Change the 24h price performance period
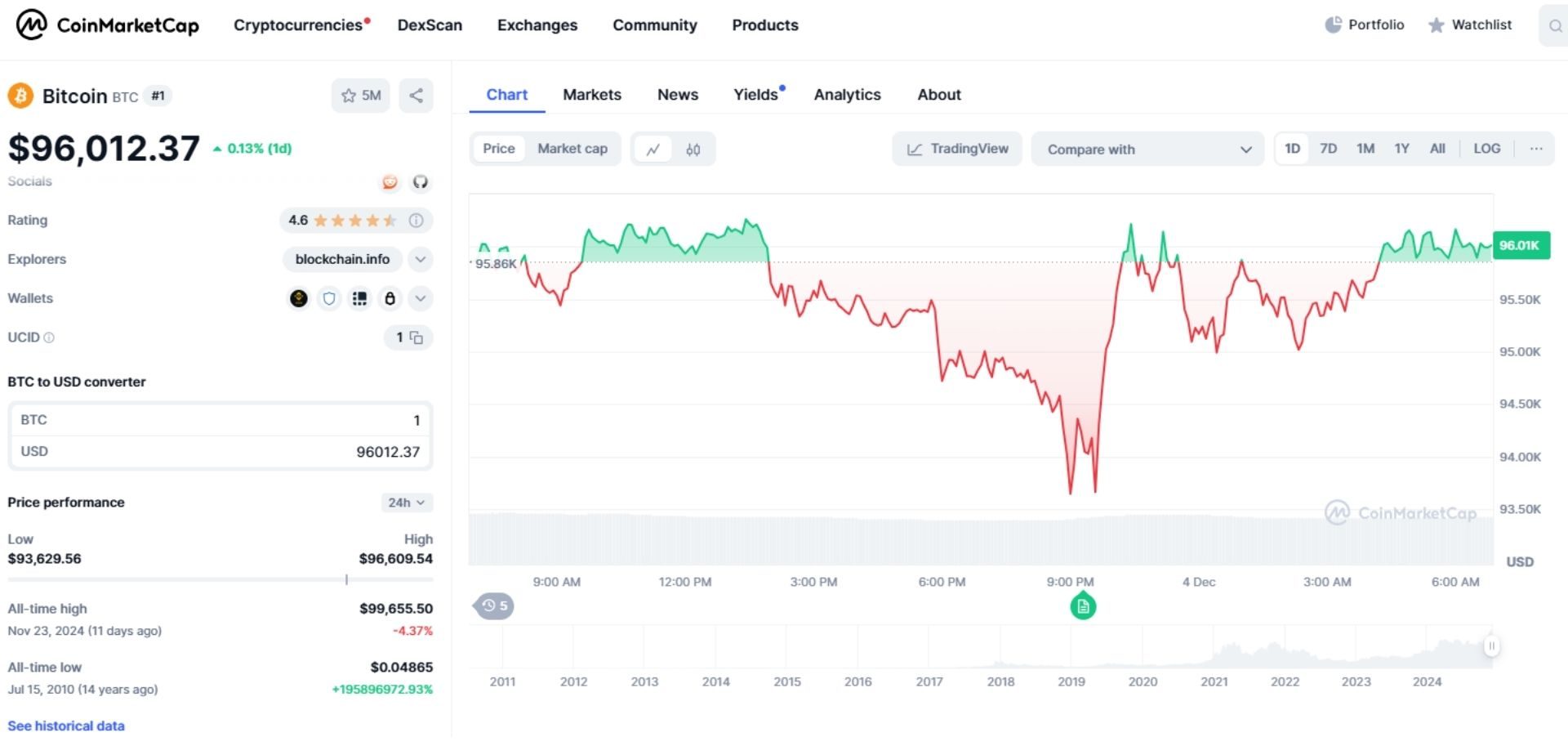 pos(406,503)
